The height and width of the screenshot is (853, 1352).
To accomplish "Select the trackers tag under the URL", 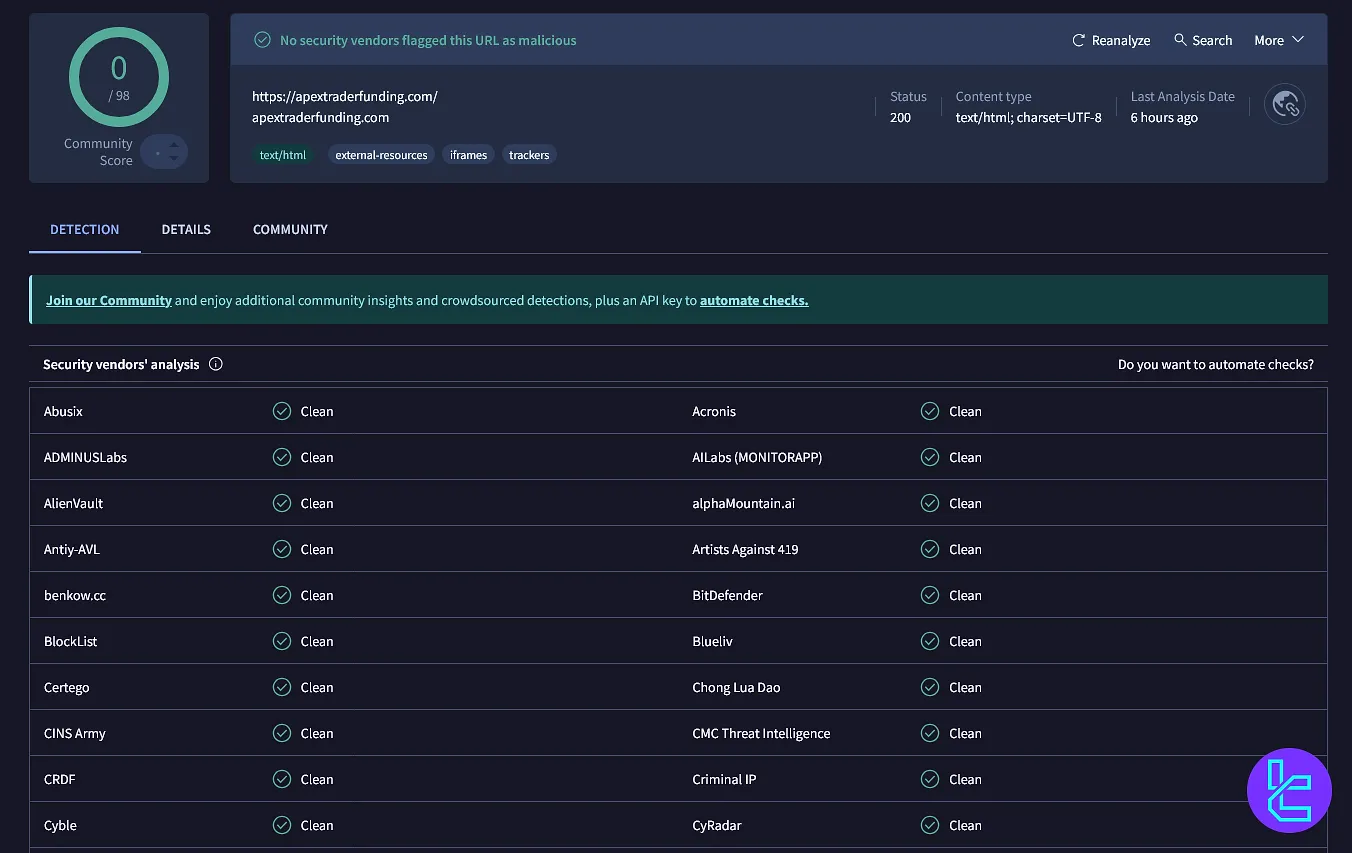I will point(529,154).
